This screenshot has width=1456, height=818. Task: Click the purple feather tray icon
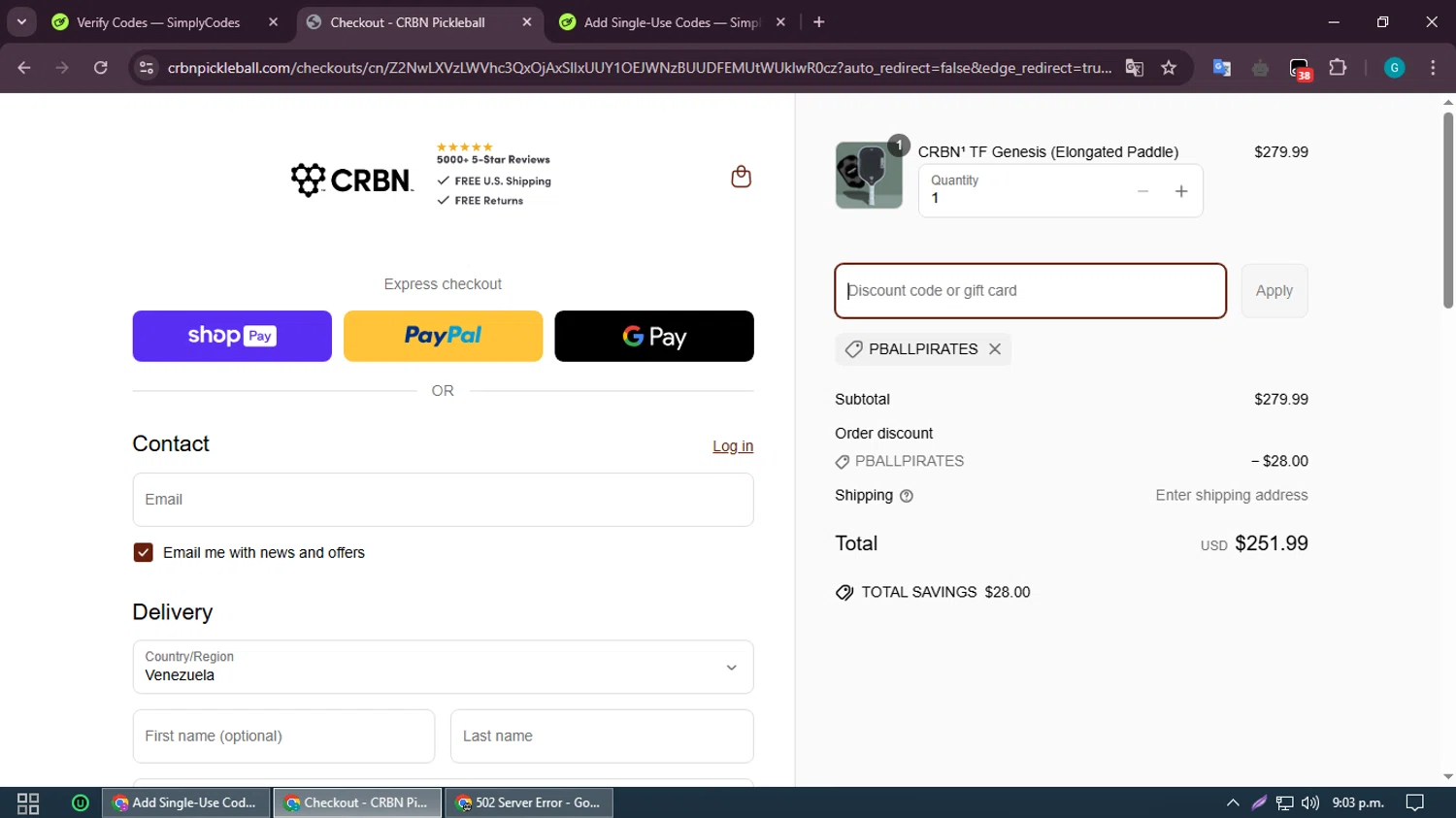tap(1259, 803)
